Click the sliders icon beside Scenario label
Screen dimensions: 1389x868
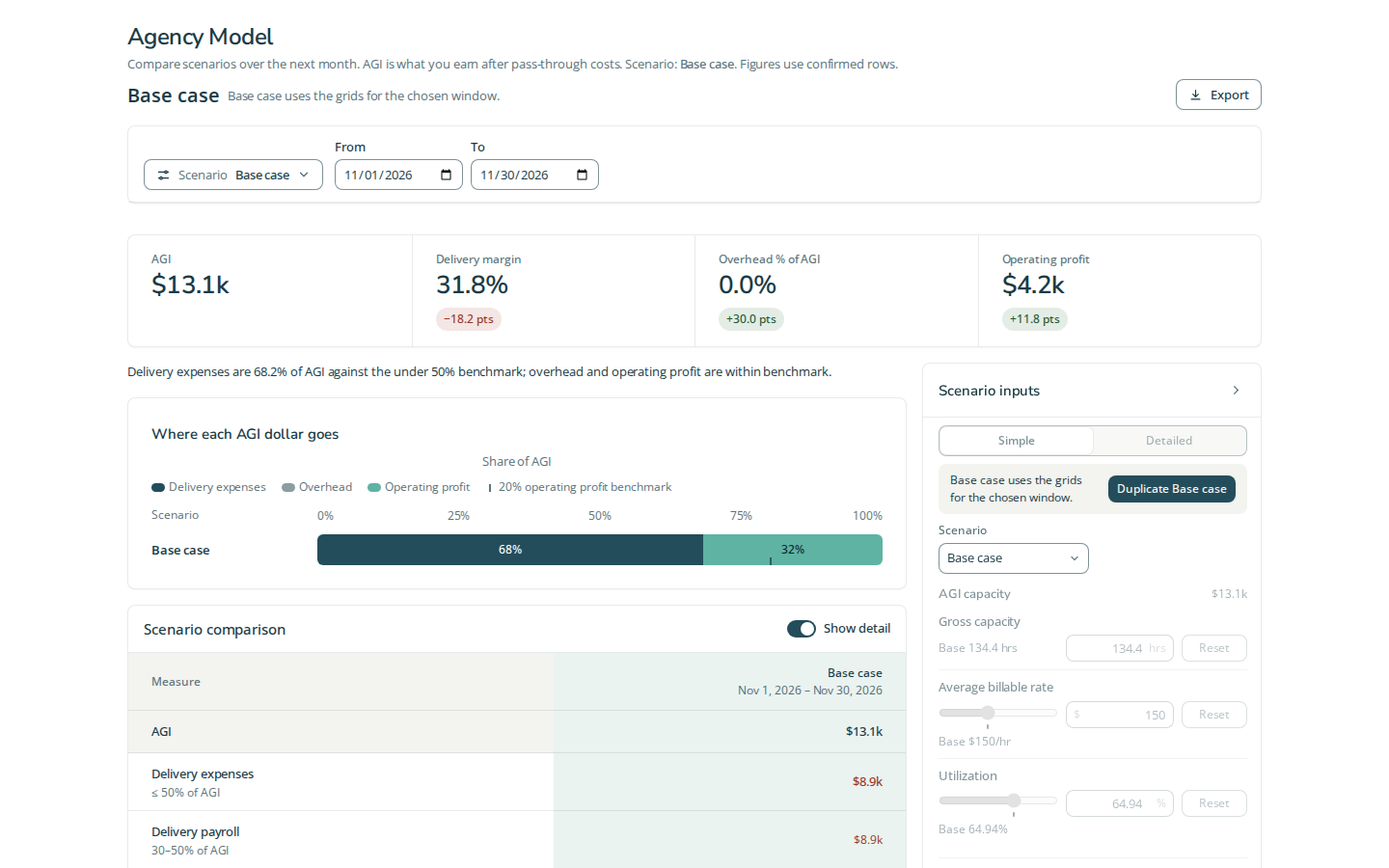(163, 176)
